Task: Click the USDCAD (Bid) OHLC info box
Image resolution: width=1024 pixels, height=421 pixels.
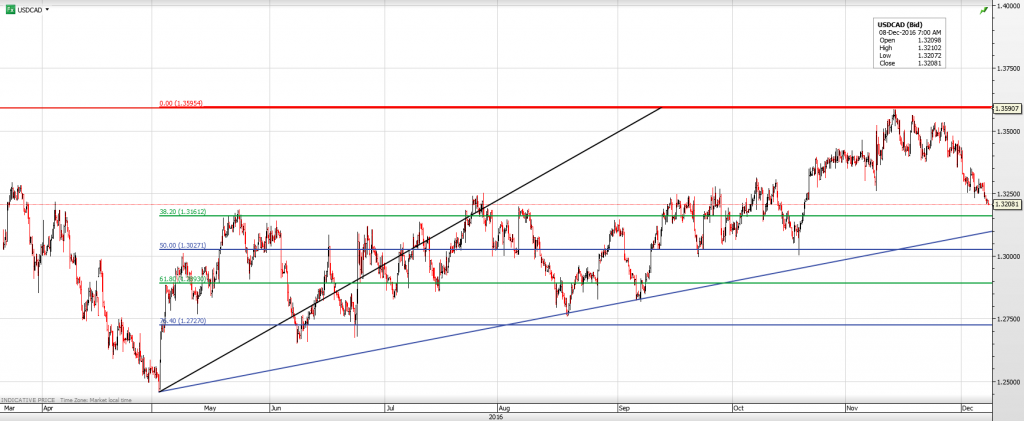Action: click(908, 43)
